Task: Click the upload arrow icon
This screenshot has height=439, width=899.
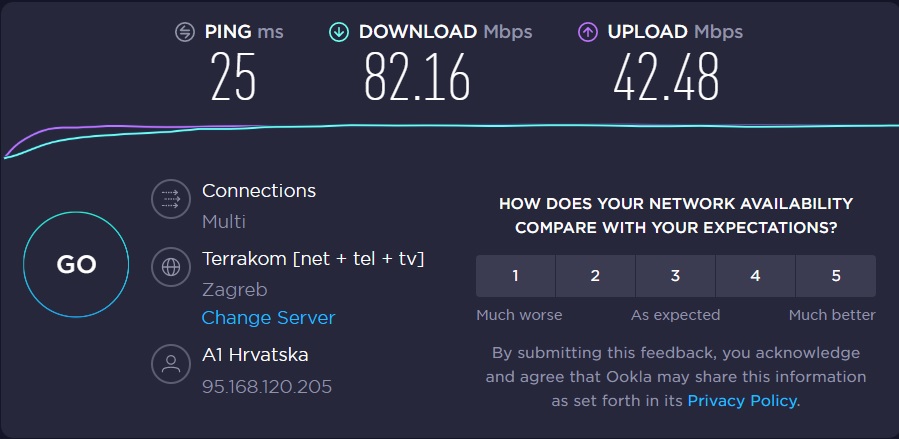Action: (x=588, y=32)
